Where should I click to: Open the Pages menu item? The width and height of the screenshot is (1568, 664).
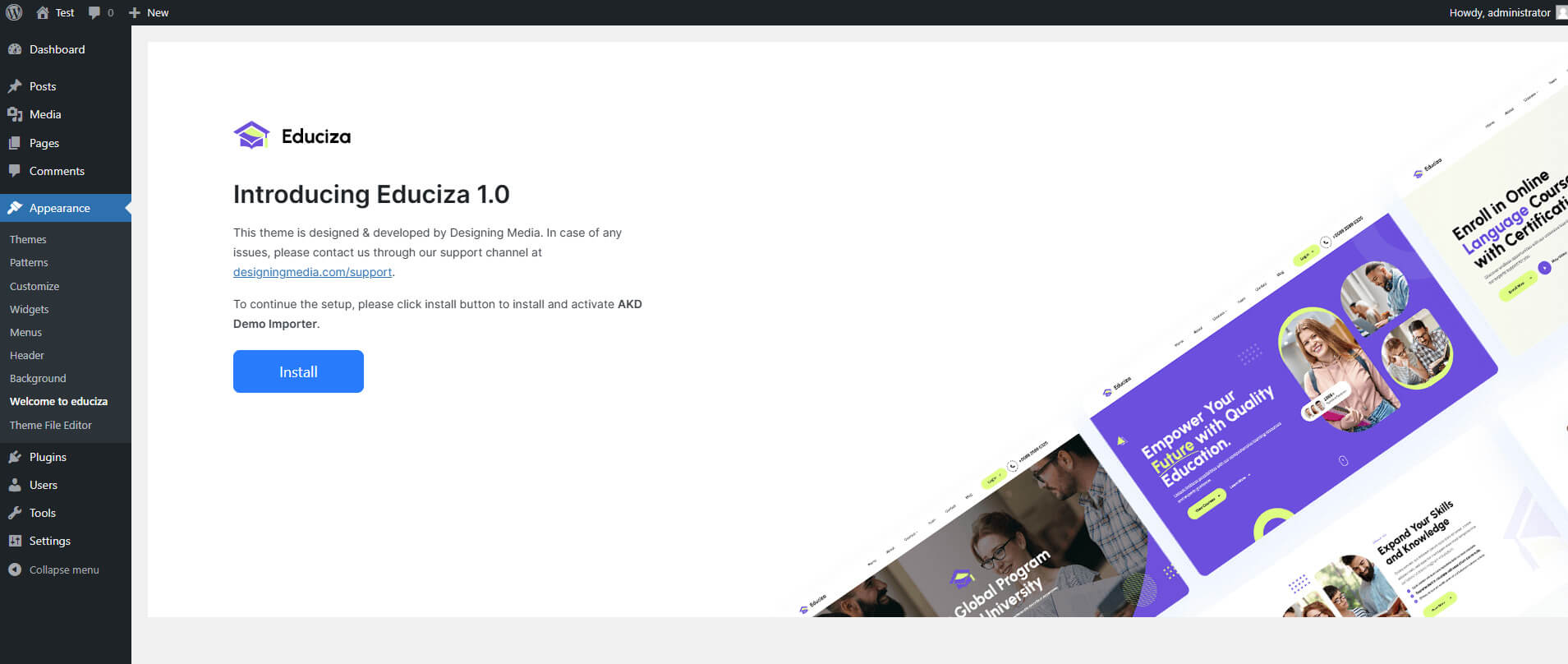66,143
